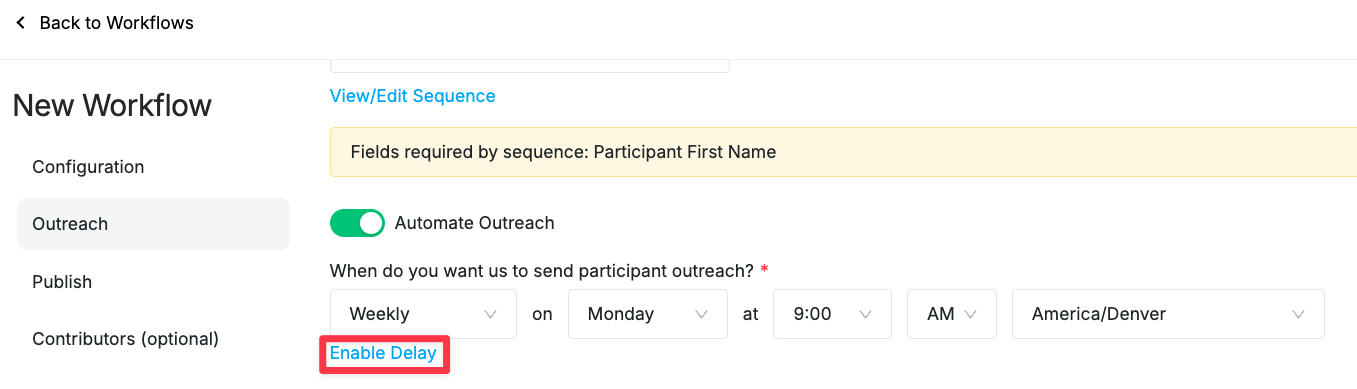Open the 9:00 time dropdown
The image size is (1357, 389).
coord(832,314)
